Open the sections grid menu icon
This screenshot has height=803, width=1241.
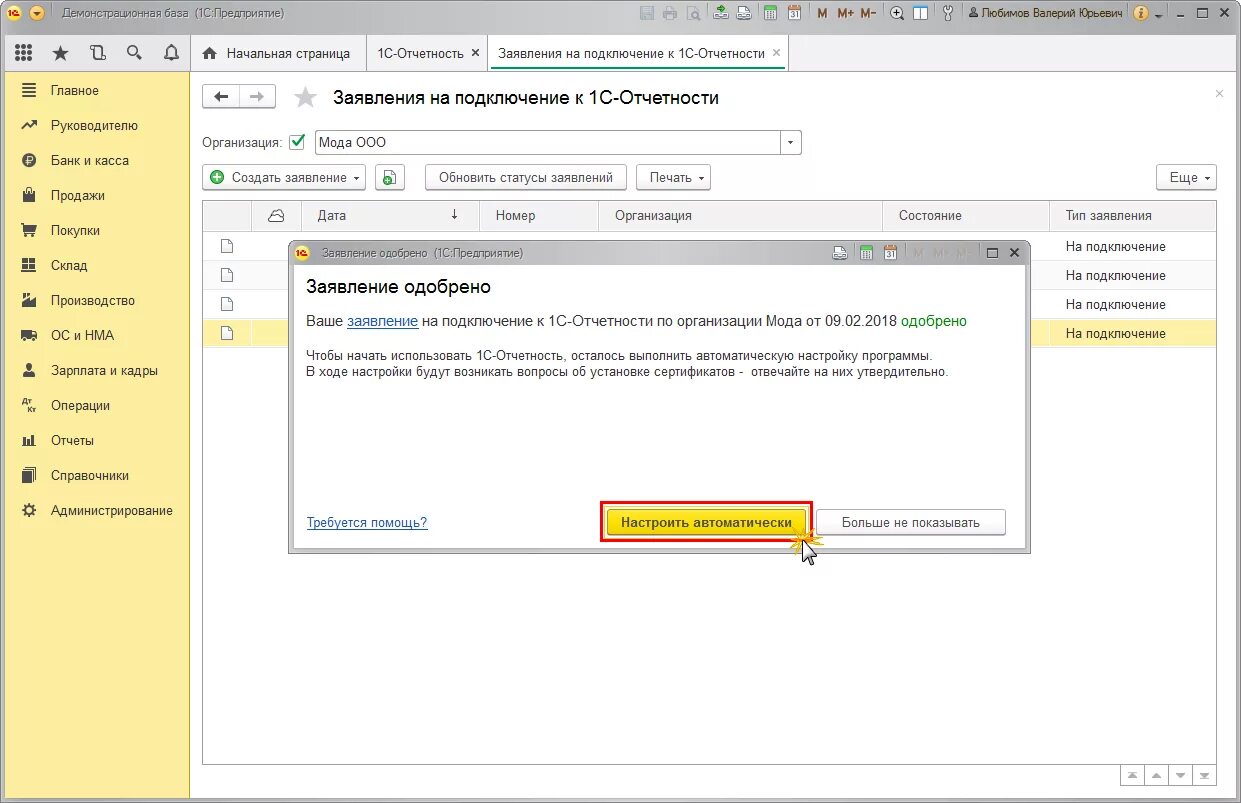(24, 53)
